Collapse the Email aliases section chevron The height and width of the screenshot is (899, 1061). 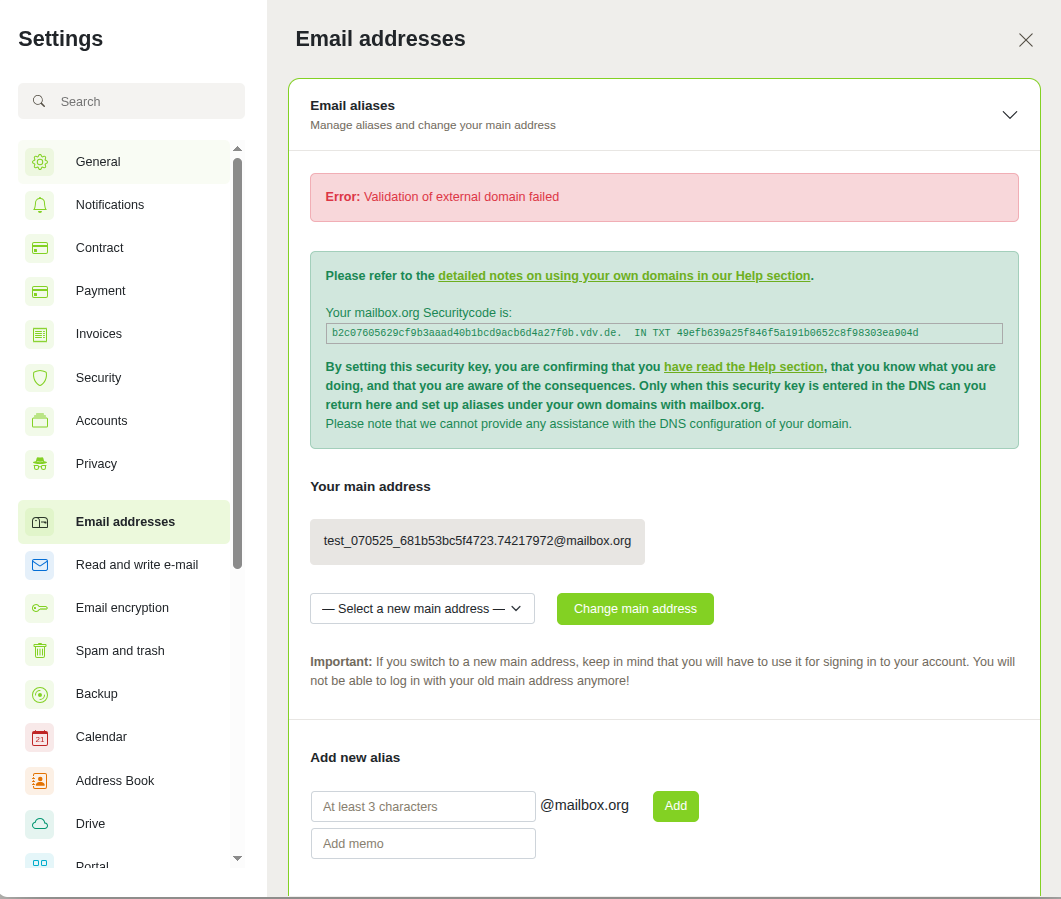1009,115
